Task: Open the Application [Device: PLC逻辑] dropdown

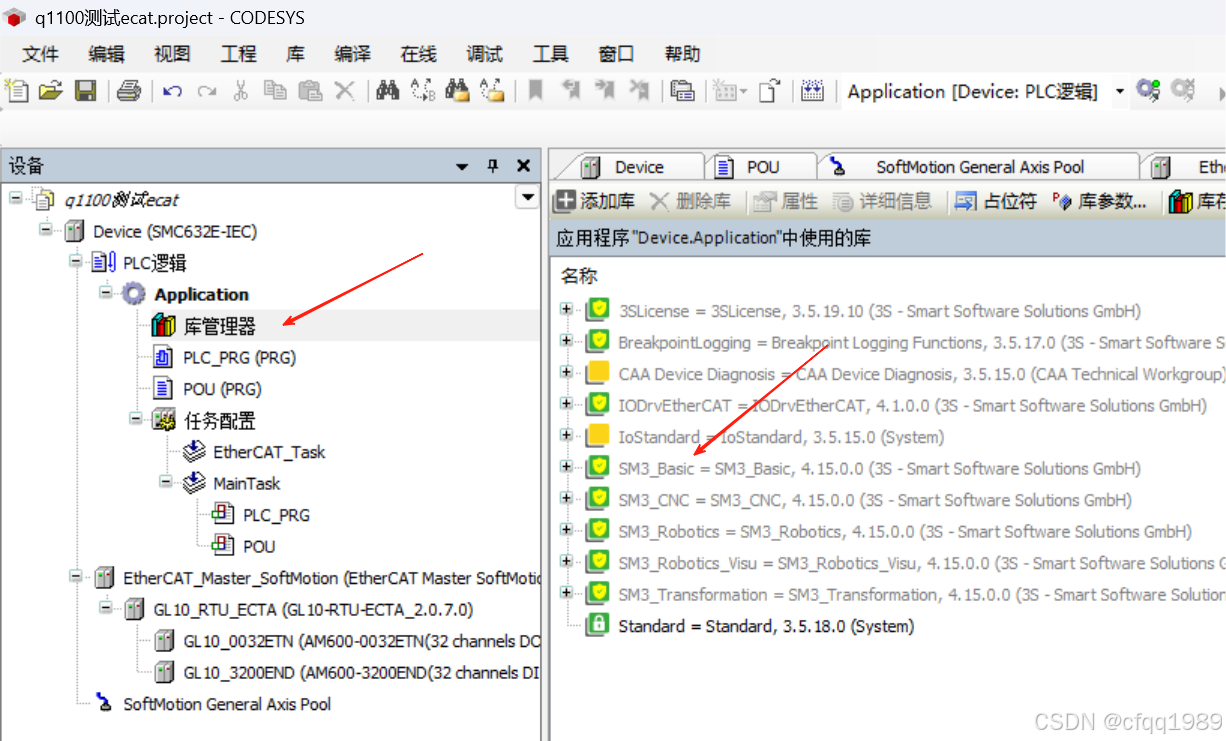Action: pyautogui.click(x=1120, y=92)
